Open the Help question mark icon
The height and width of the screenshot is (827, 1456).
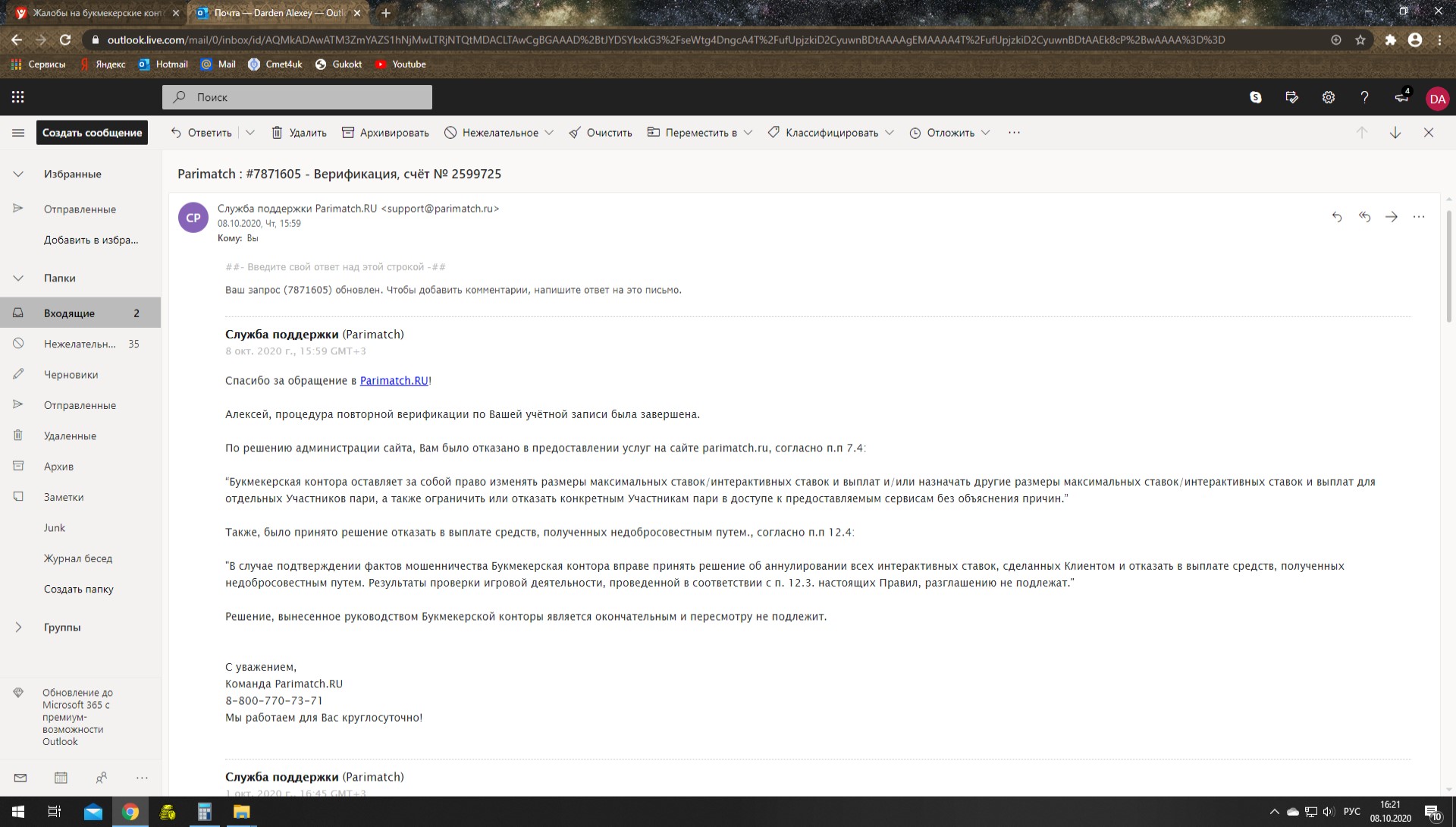(1365, 97)
